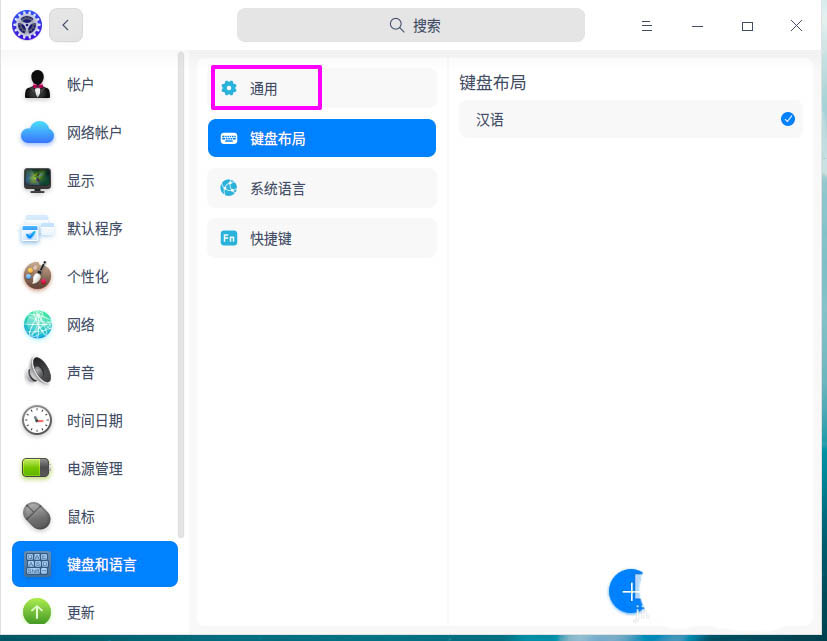Select the 网络 network globe icon

click(x=37, y=325)
